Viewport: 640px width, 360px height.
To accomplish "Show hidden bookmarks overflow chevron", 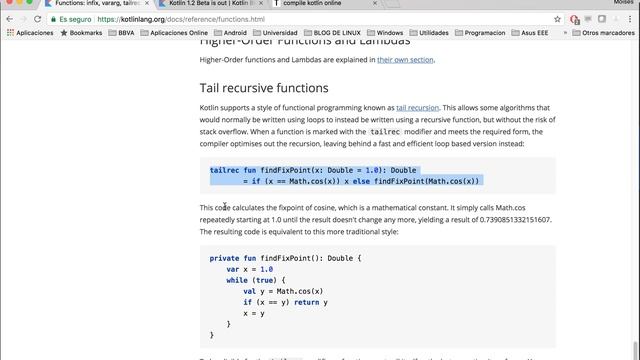I will pos(565,33).
